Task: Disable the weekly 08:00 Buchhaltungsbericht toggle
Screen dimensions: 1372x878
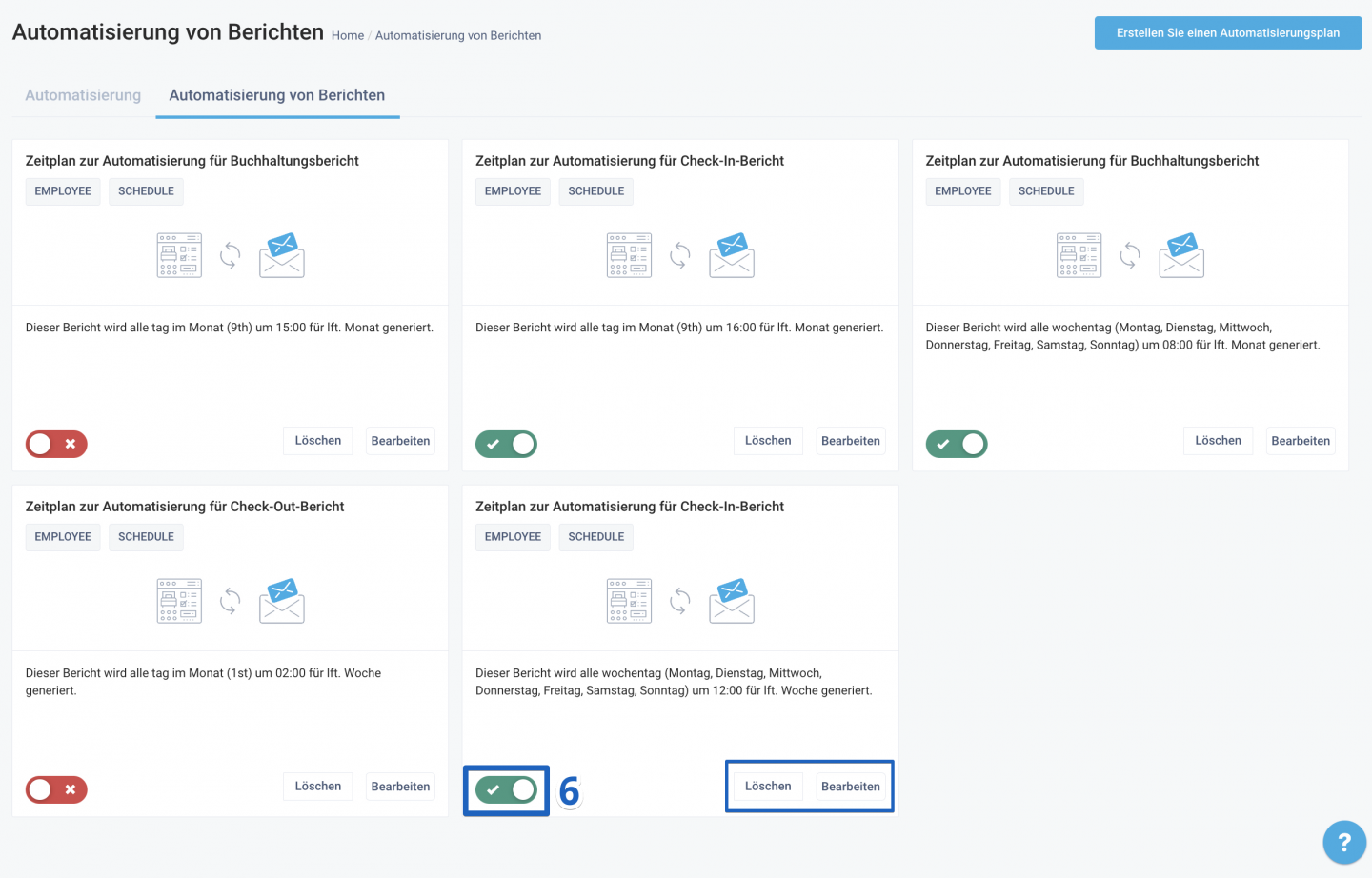Action: pyautogui.click(x=956, y=444)
